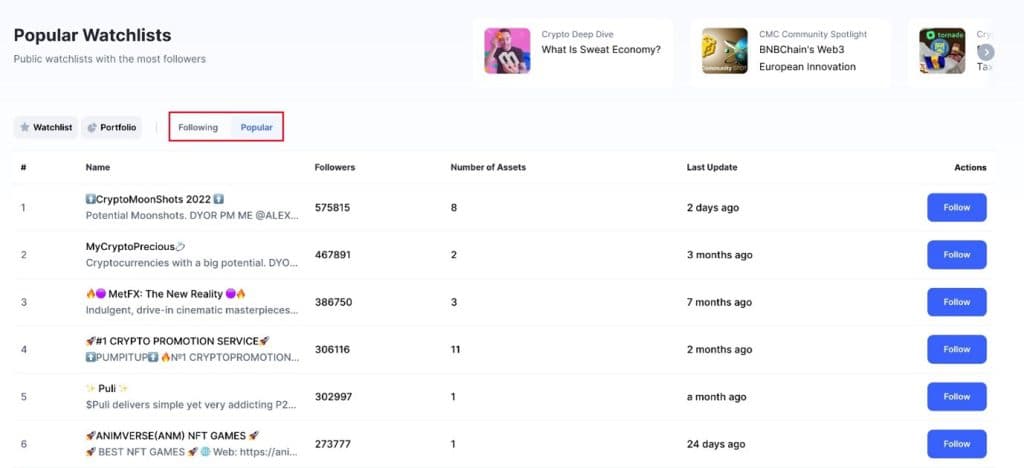
Task: Click the Followers column header
Action: pyautogui.click(x=335, y=168)
